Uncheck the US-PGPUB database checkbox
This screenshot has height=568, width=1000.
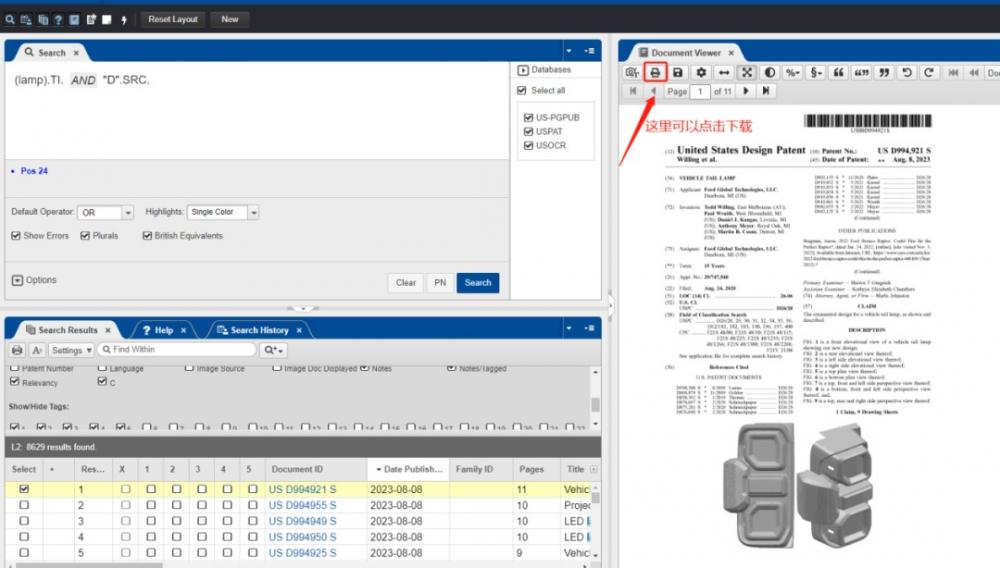(528, 118)
